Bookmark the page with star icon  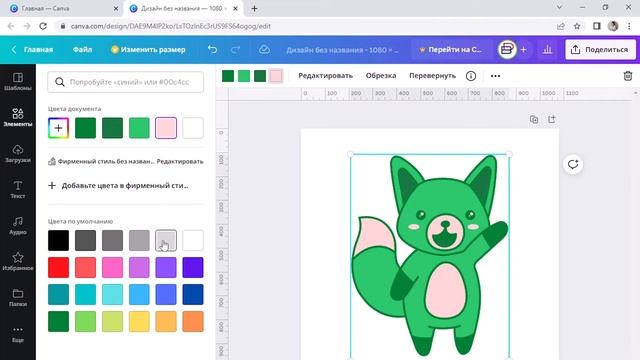tap(577, 26)
